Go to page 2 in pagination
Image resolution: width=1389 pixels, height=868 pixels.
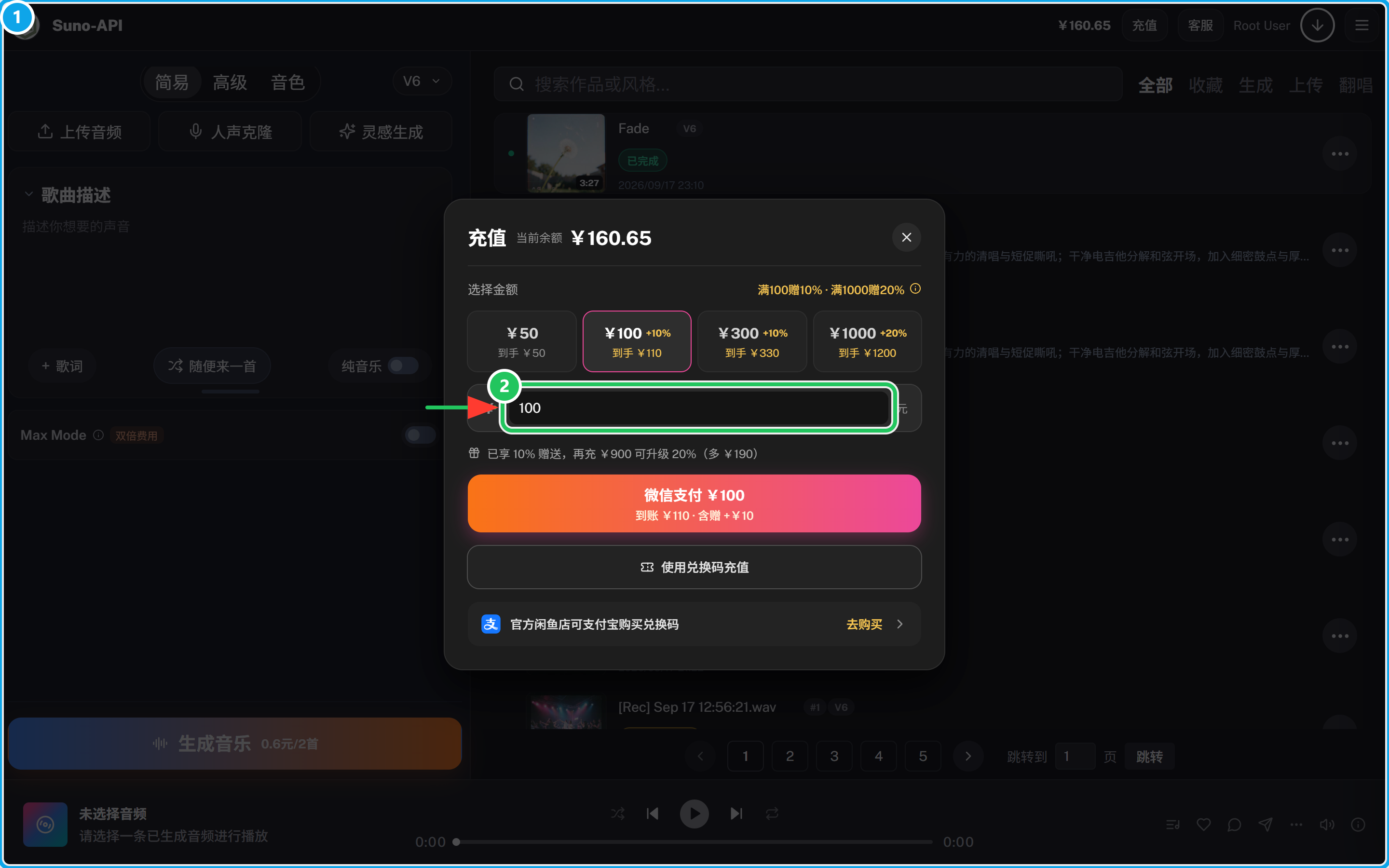click(790, 756)
